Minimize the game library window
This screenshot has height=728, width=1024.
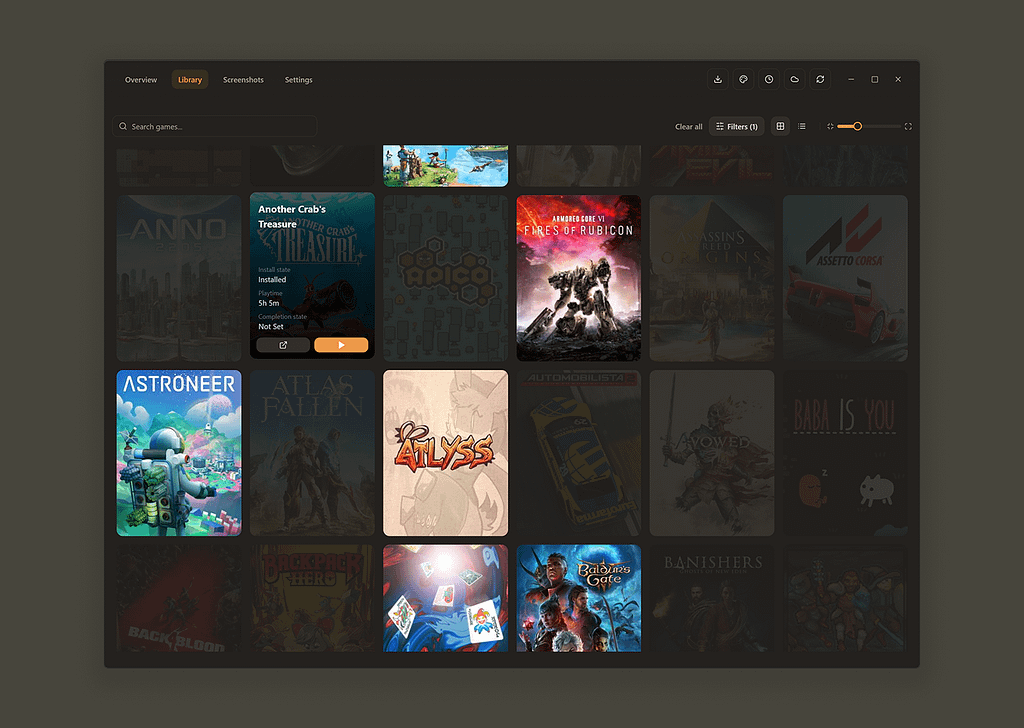point(851,80)
